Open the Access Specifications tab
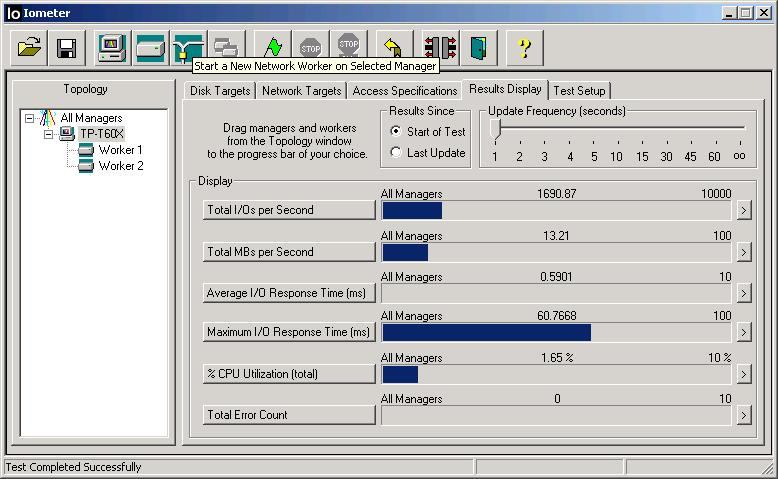The width and height of the screenshot is (778, 479). 404,91
